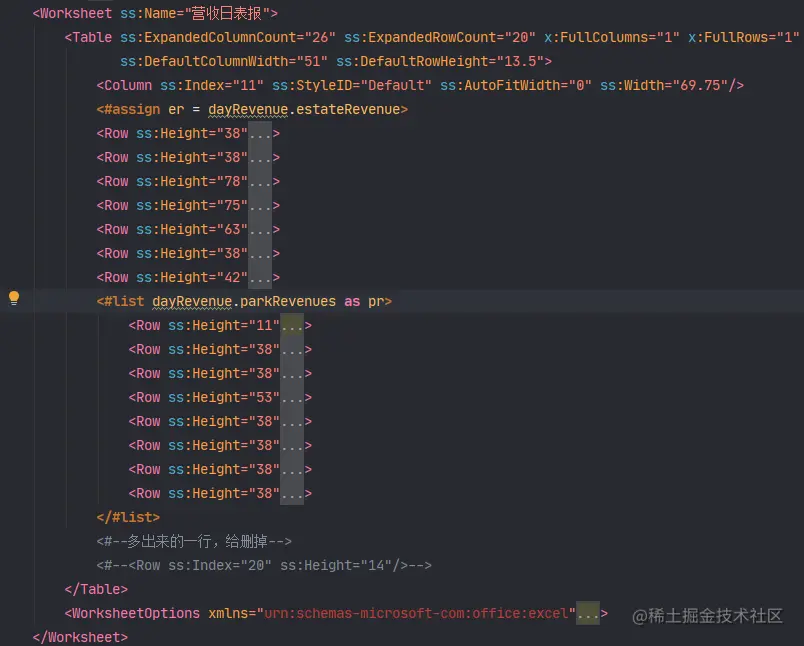Viewport: 804px width, 646px height.
Task: Expand the folded Row with Height="11"
Action: click(292, 326)
